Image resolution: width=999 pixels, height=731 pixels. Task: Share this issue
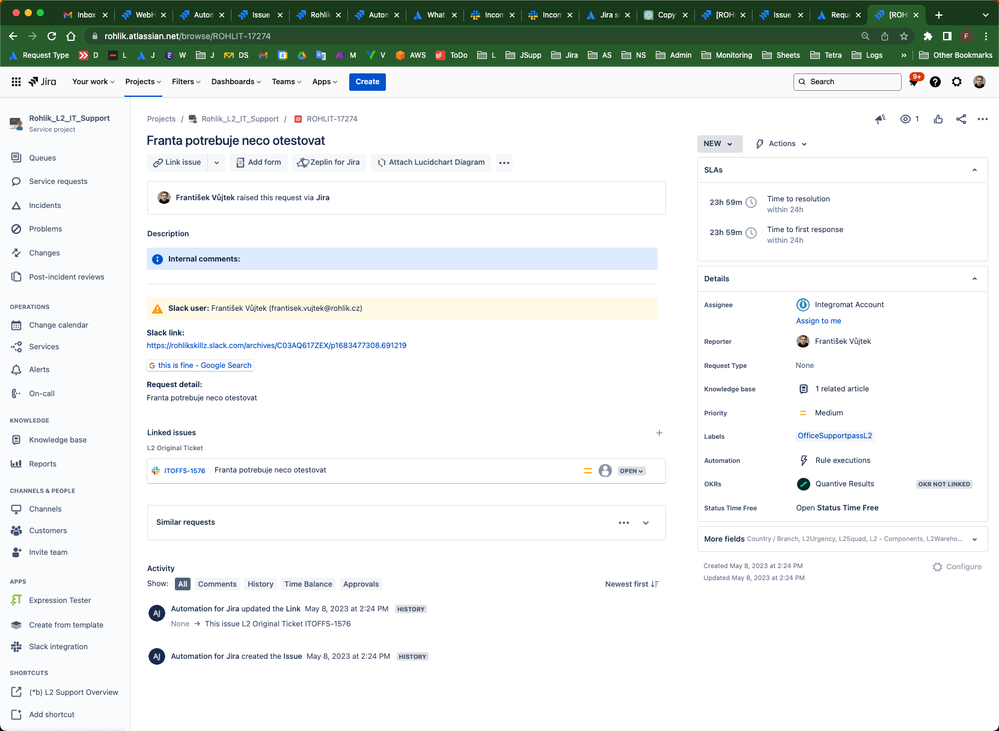[x=961, y=119]
